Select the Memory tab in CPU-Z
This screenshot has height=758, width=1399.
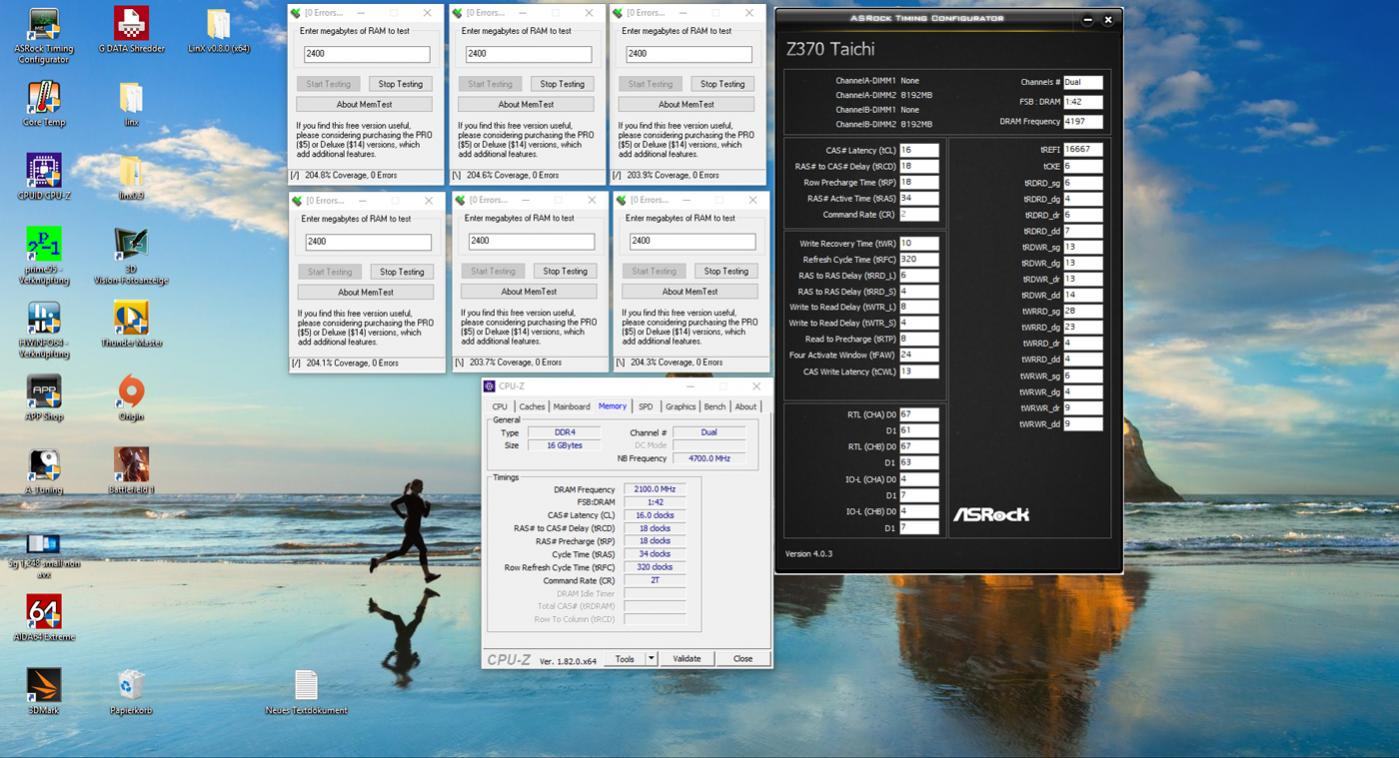pyautogui.click(x=612, y=406)
